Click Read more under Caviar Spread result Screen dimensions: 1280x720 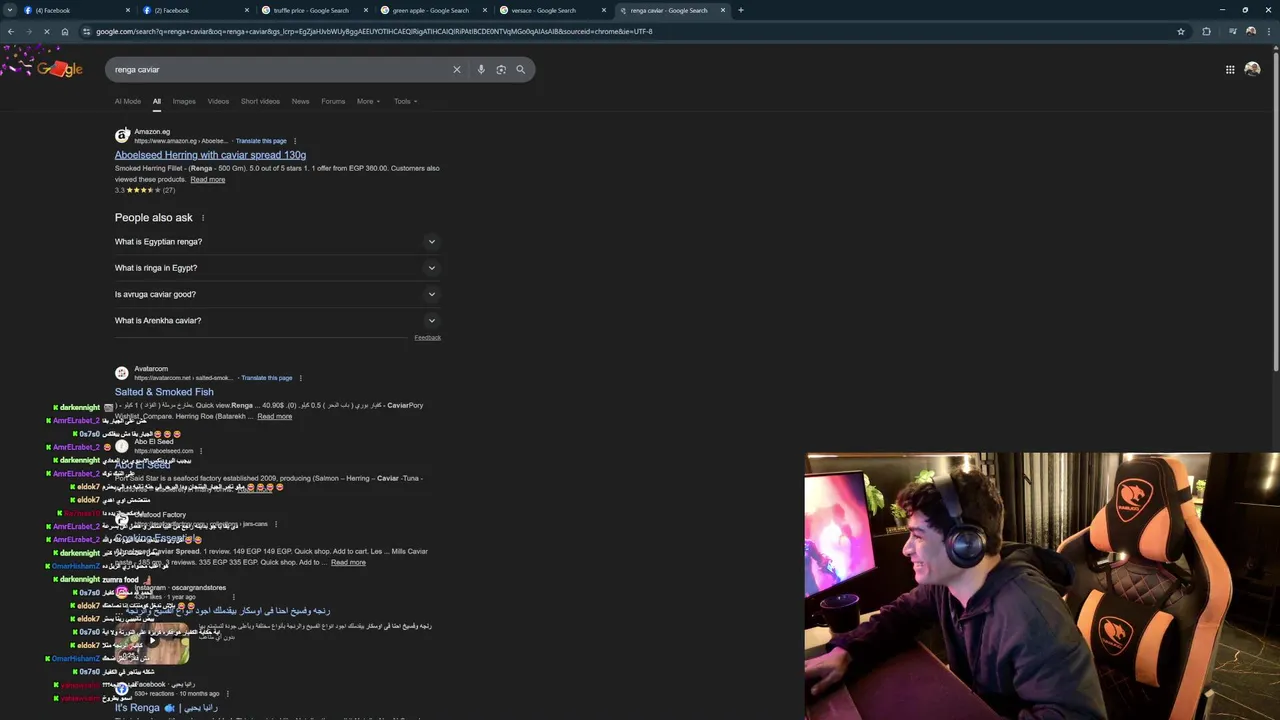[x=348, y=562]
